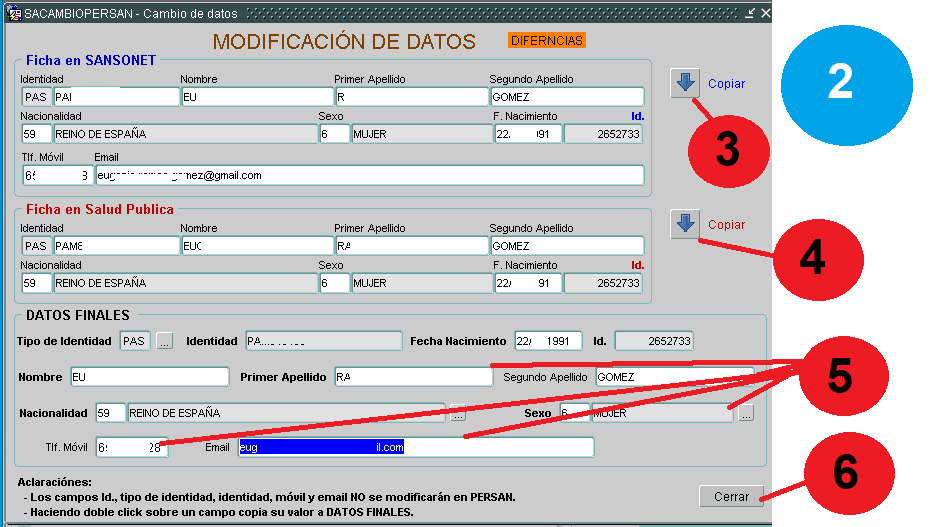The width and height of the screenshot is (932, 527).
Task: Select the Email field in DATOS FINALES
Action: [x=415, y=447]
